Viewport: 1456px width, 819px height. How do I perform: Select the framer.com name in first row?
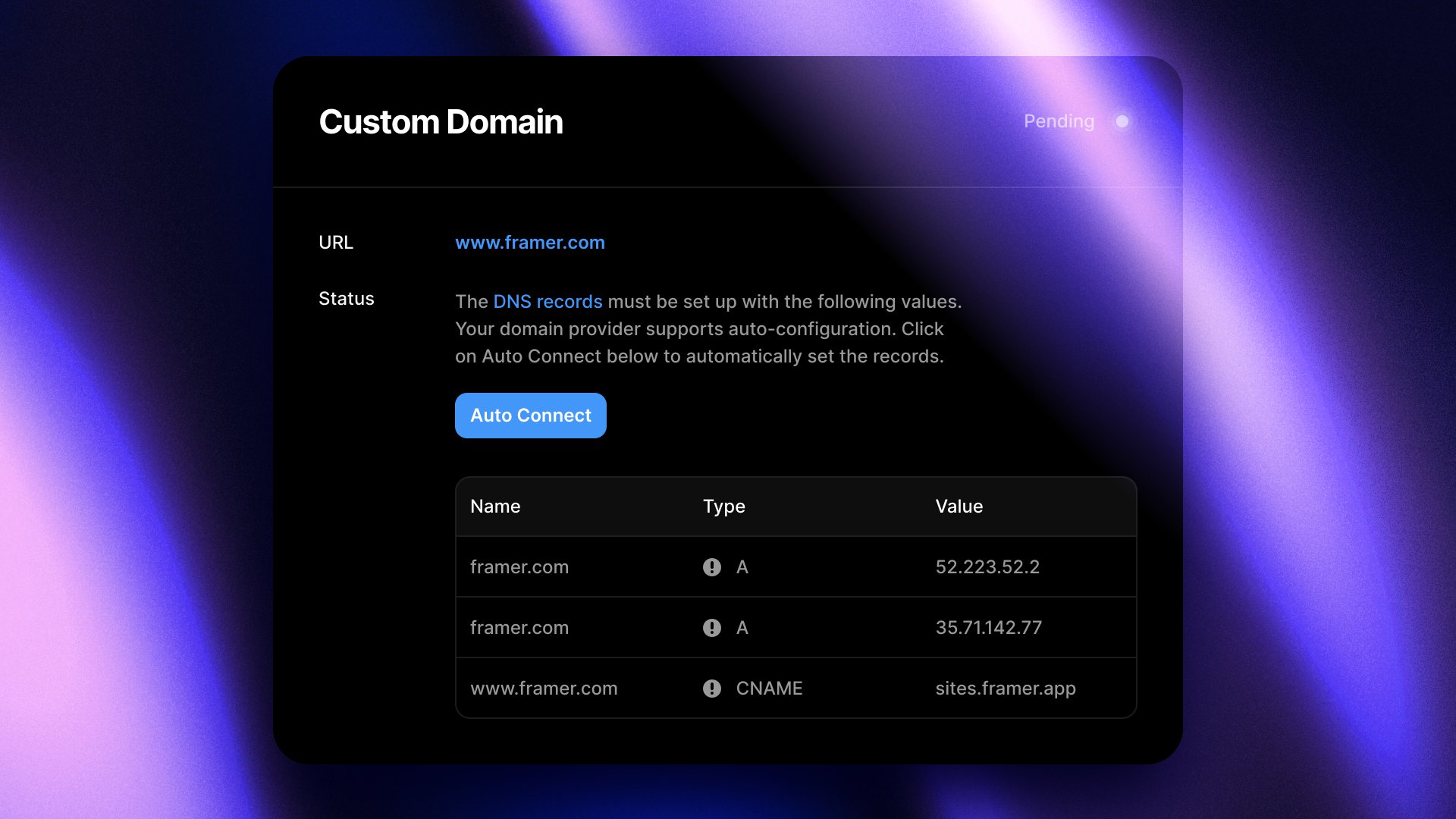coord(519,566)
